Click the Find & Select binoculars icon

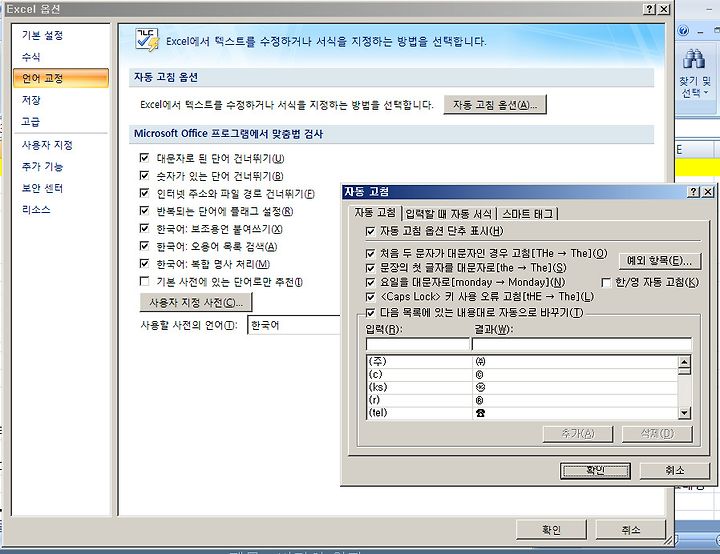coord(694,61)
